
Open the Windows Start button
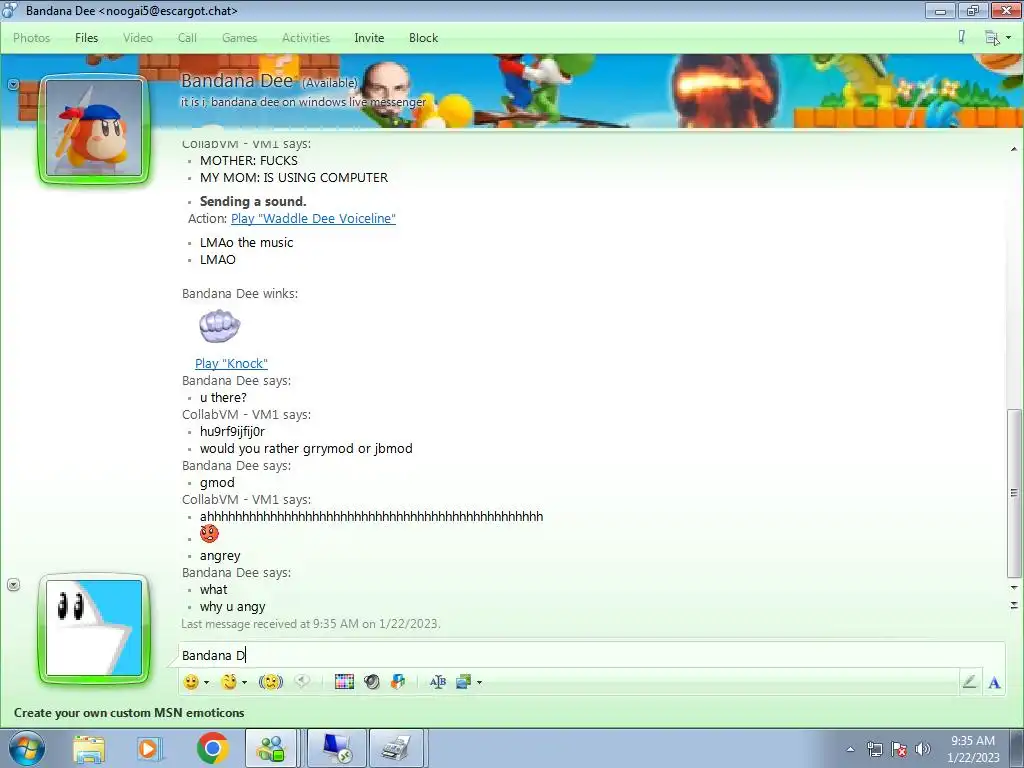[27, 748]
